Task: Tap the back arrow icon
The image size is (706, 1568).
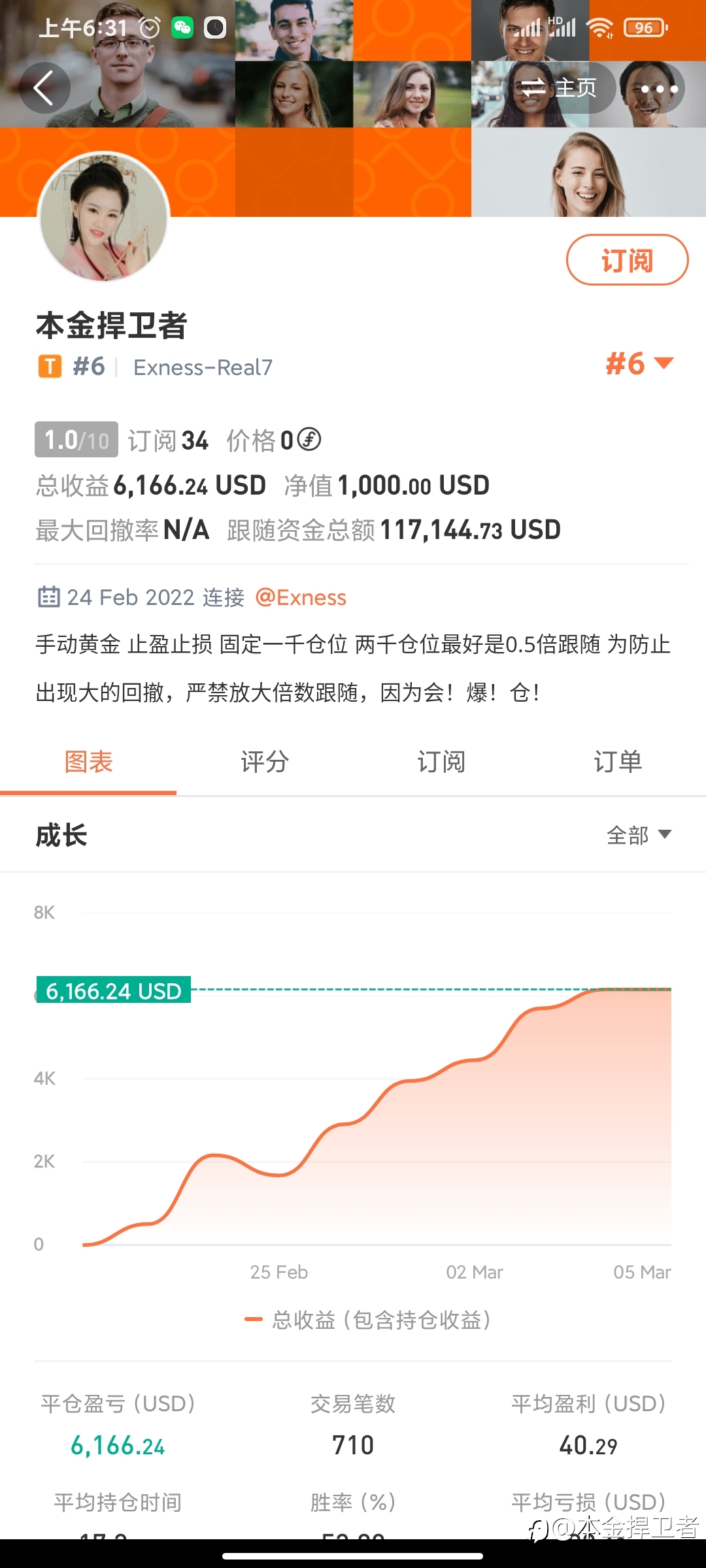Action: click(44, 88)
